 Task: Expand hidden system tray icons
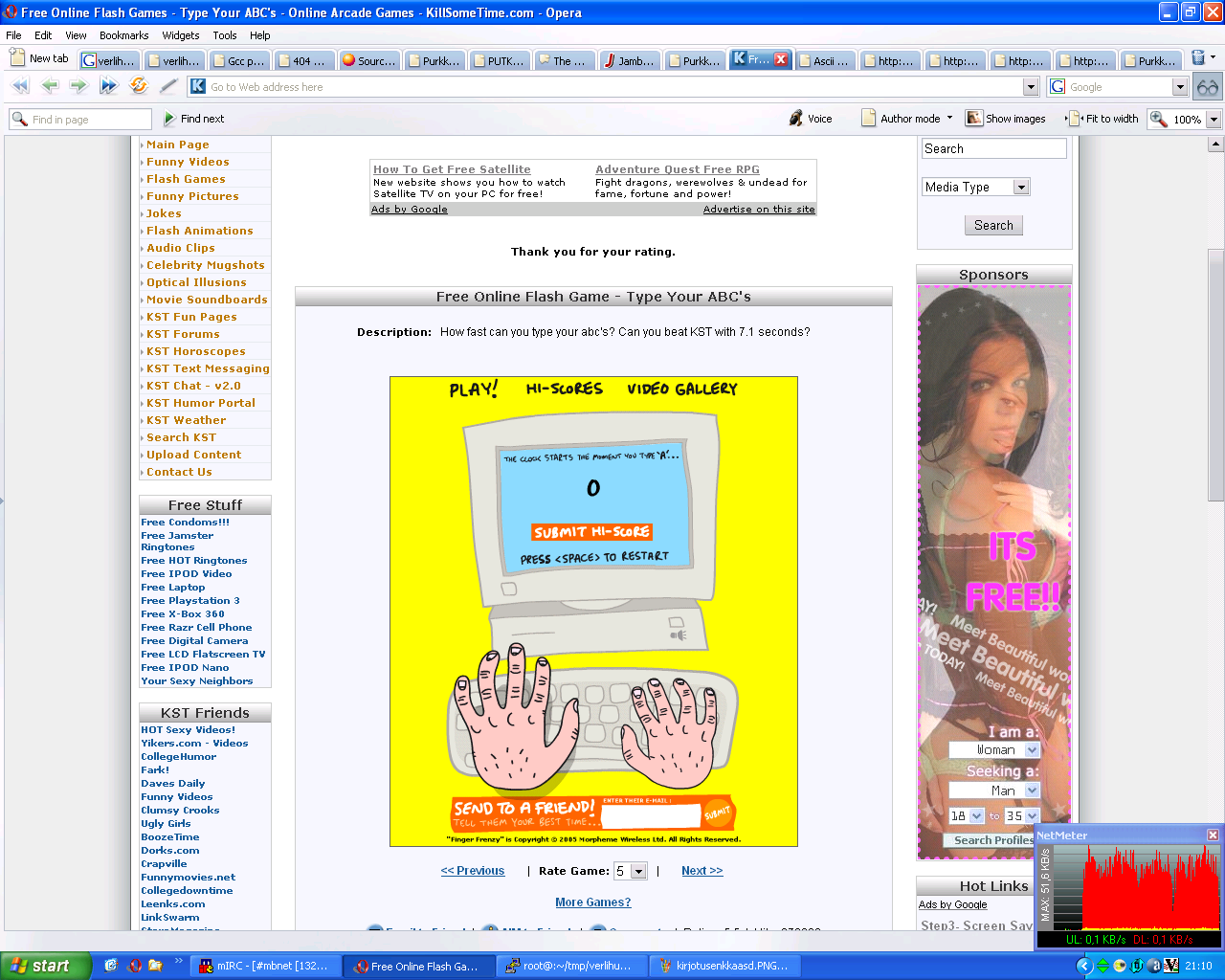[1084, 966]
